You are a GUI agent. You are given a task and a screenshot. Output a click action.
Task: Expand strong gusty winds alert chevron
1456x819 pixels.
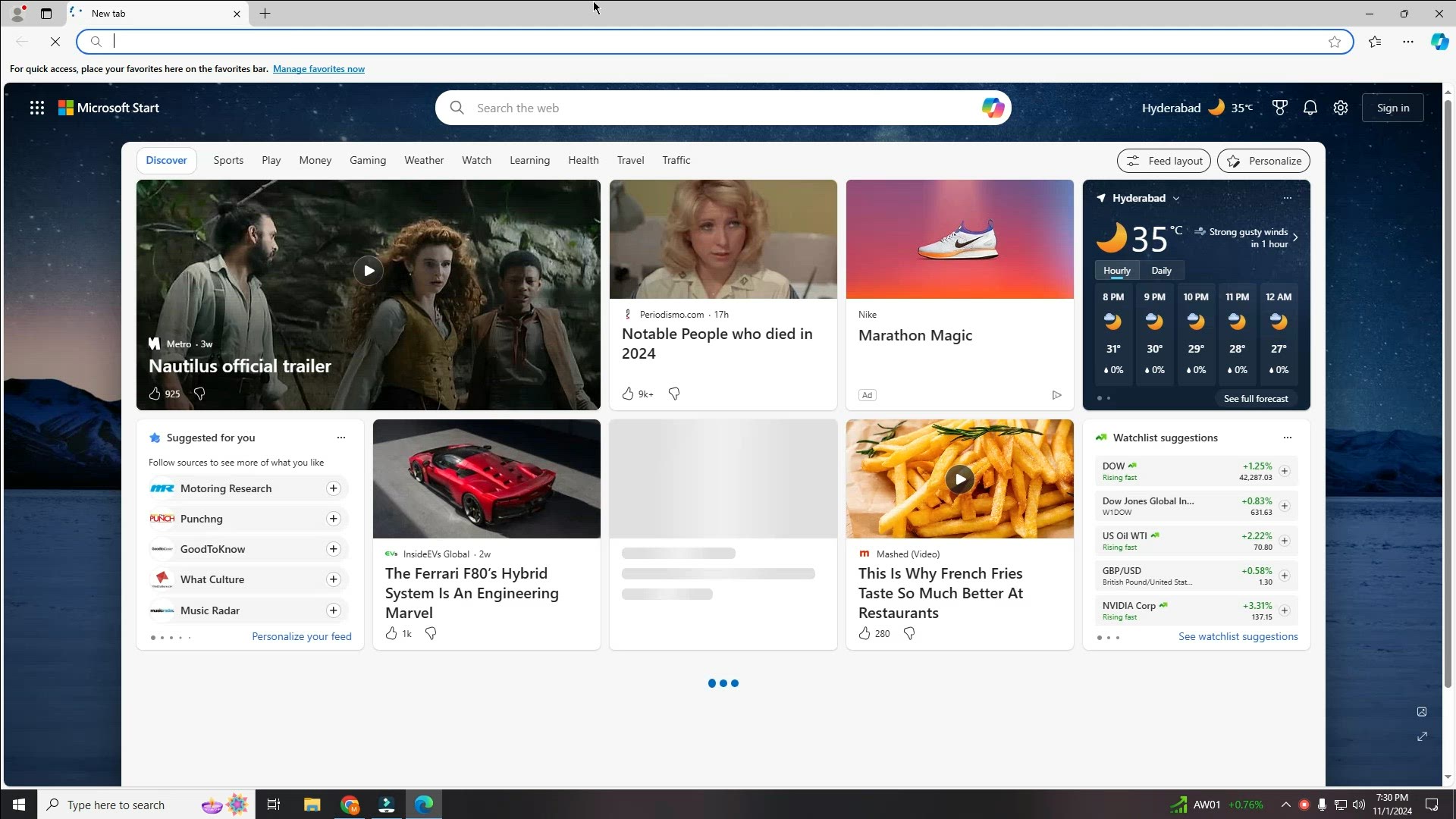(x=1295, y=237)
